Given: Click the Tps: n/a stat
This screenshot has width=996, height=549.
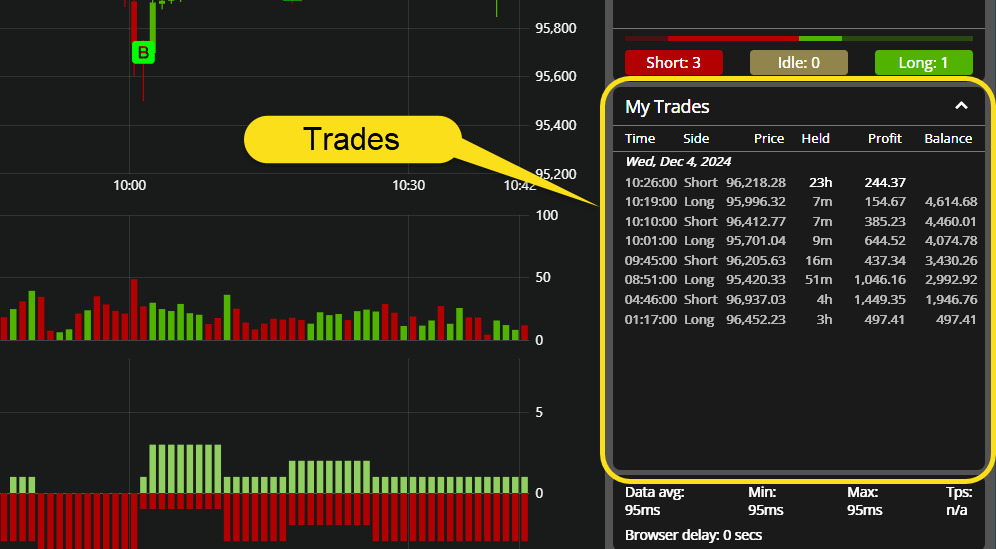Looking at the screenshot, I should click(958, 501).
